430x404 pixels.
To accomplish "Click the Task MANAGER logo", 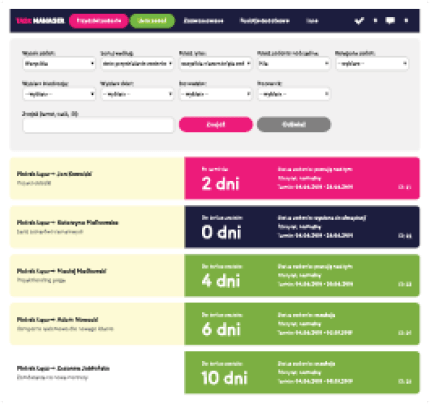I will (40, 21).
